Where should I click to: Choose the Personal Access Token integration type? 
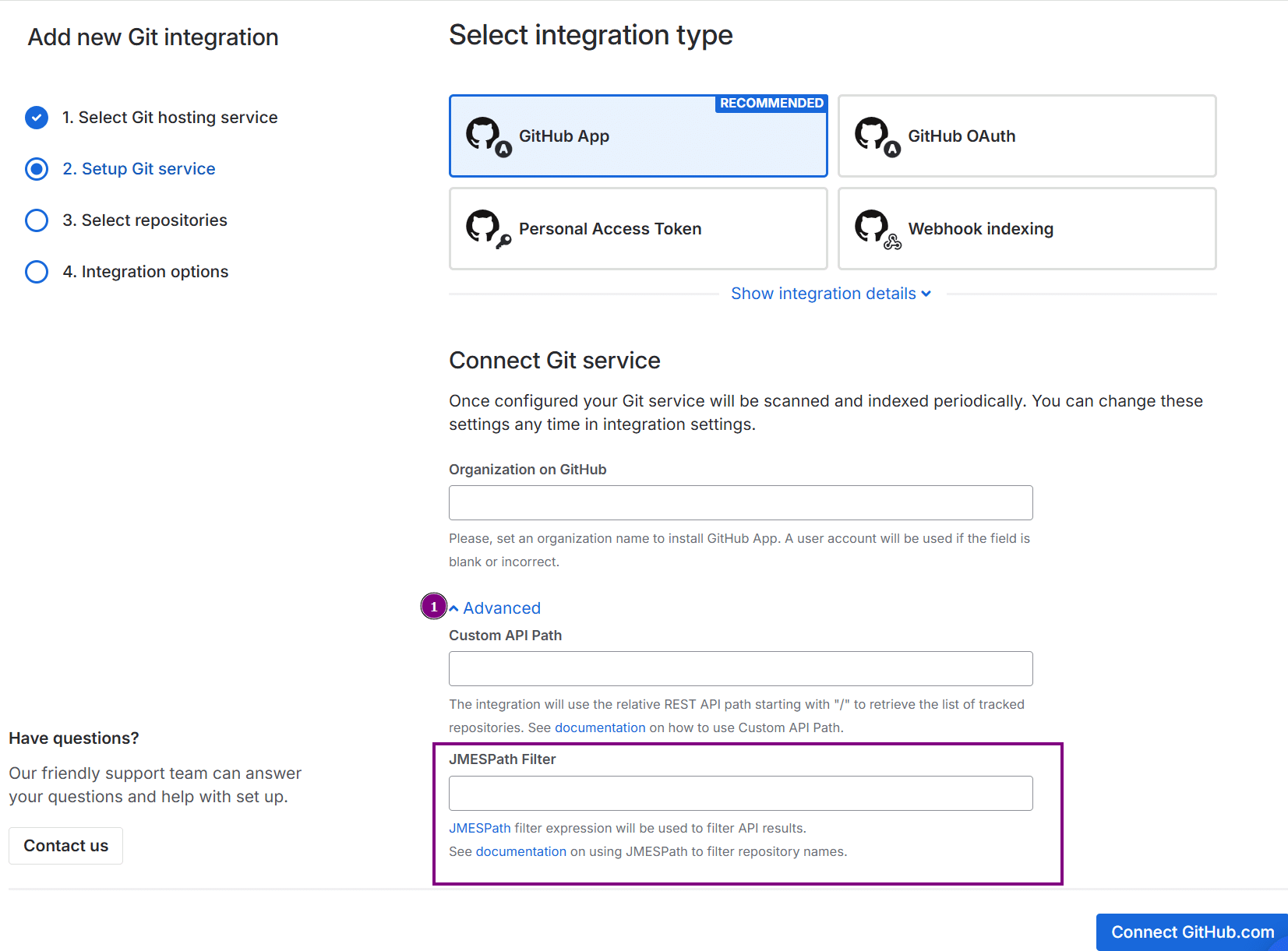[x=637, y=229]
